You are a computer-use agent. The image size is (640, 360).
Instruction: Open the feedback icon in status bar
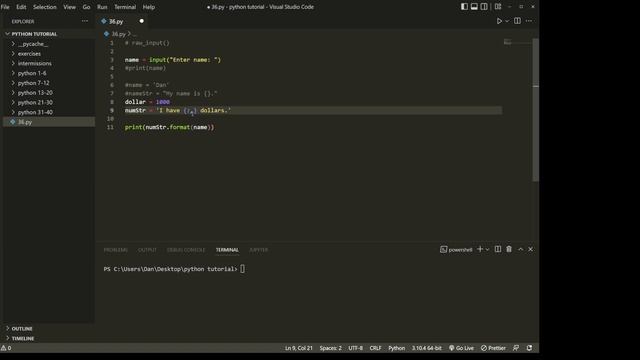(x=516, y=348)
